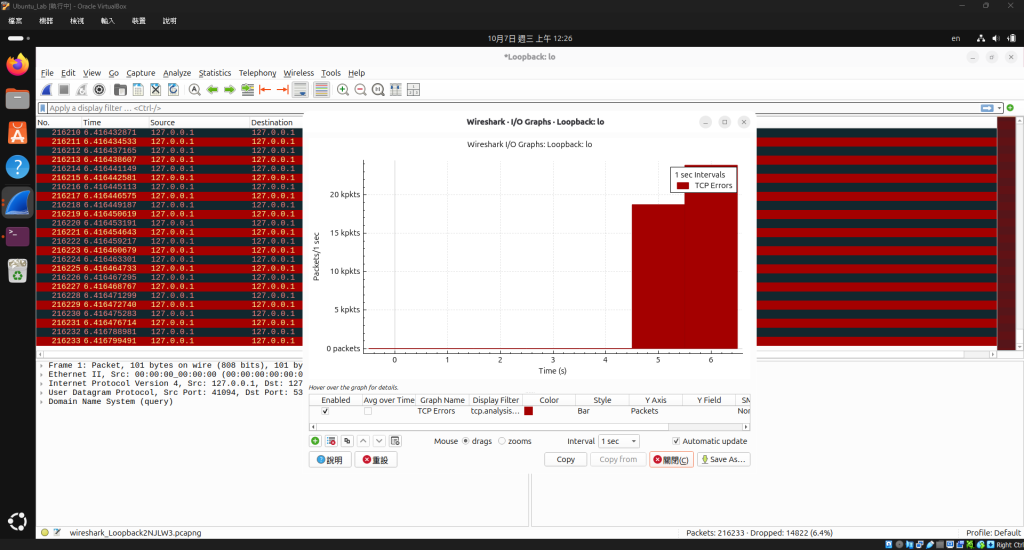Reload the capture file icon
The width and height of the screenshot is (1024, 550).
pyautogui.click(x=173, y=89)
